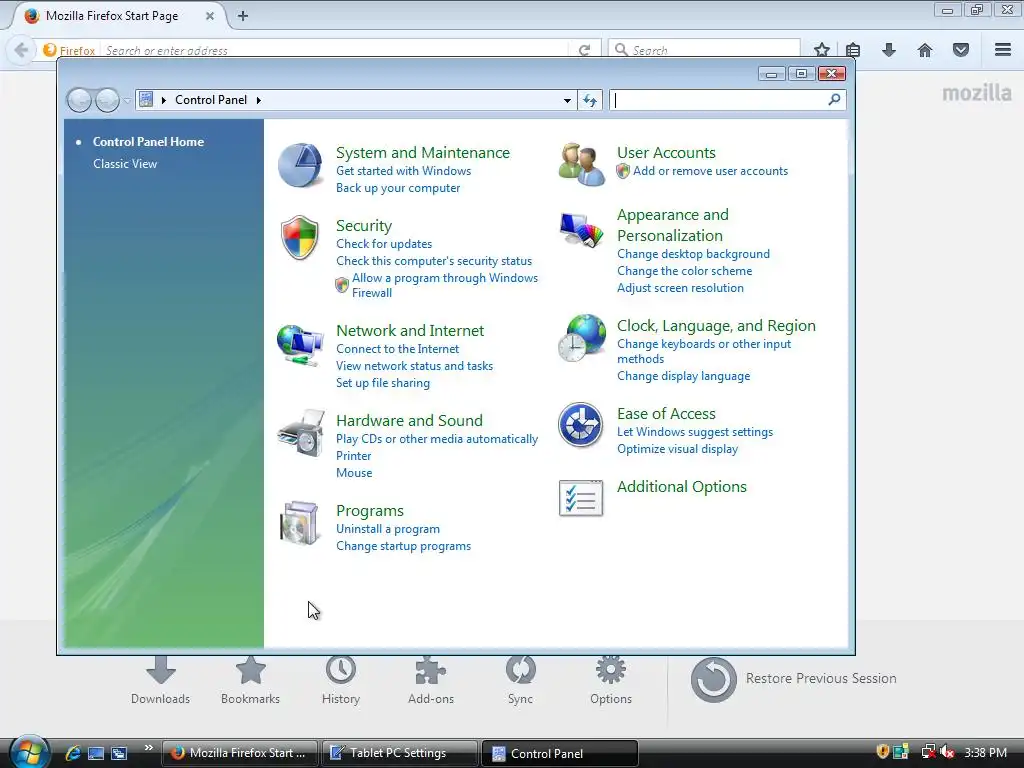The image size is (1024, 768).
Task: Click the Firefox search field
Action: 704,50
